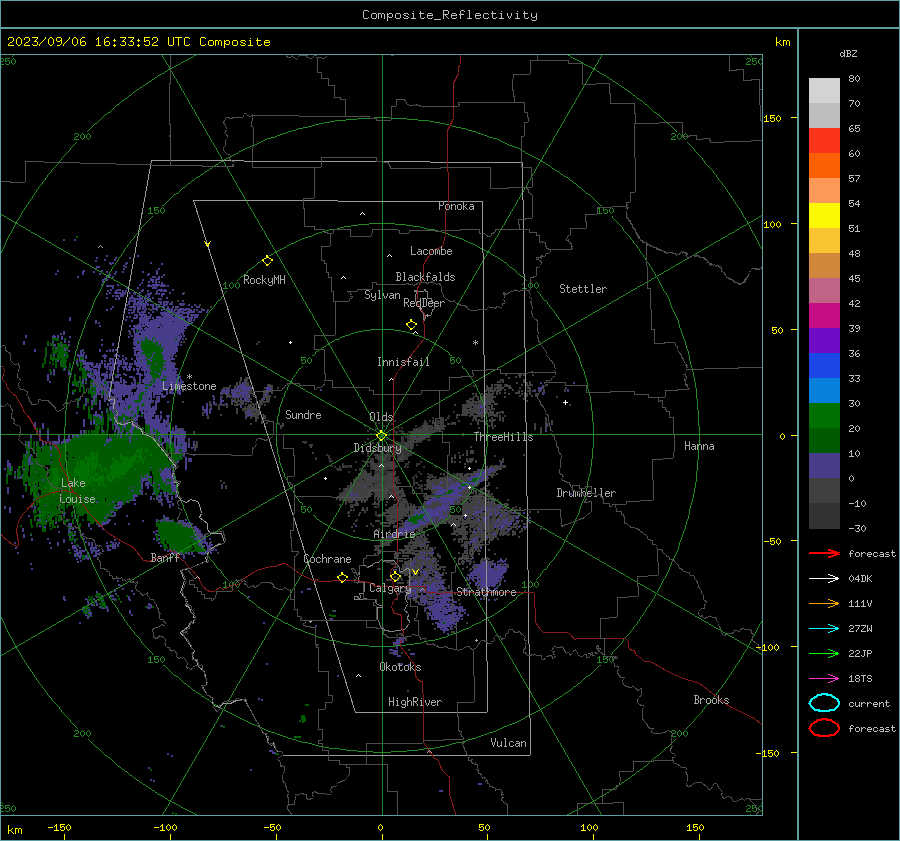This screenshot has width=900, height=841.
Task: Click the white 04DK arrow legend icon
Action: pos(824,578)
